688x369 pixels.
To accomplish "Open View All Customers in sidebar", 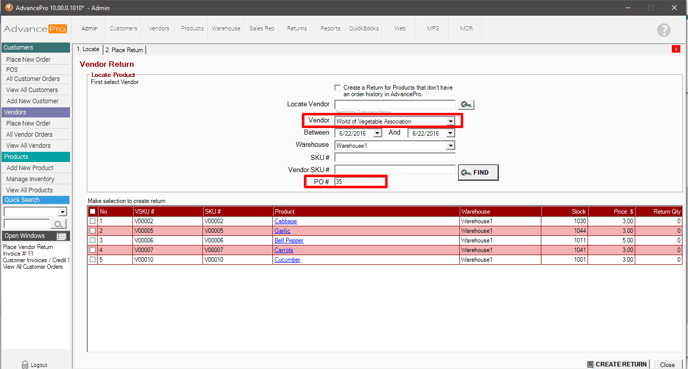I will [x=32, y=90].
